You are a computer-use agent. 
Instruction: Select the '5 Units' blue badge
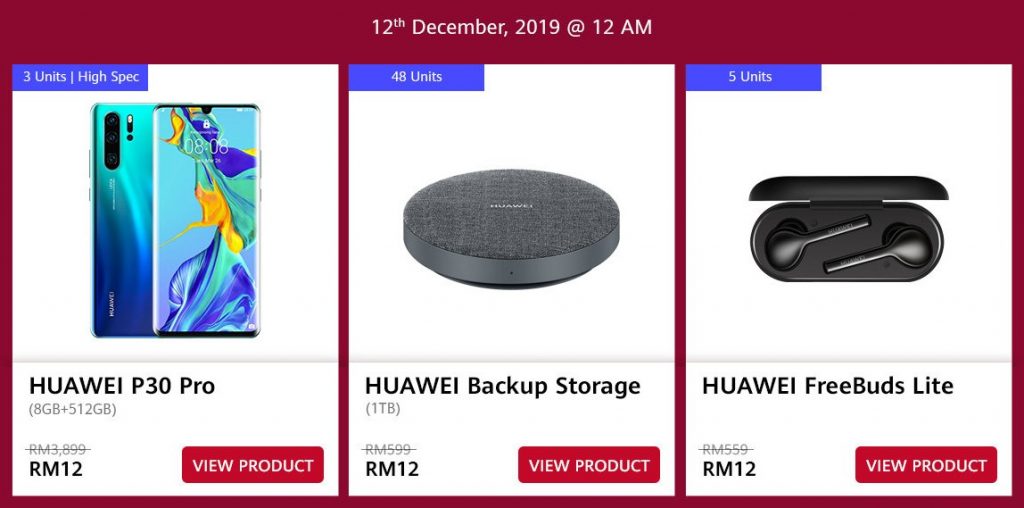(x=754, y=77)
